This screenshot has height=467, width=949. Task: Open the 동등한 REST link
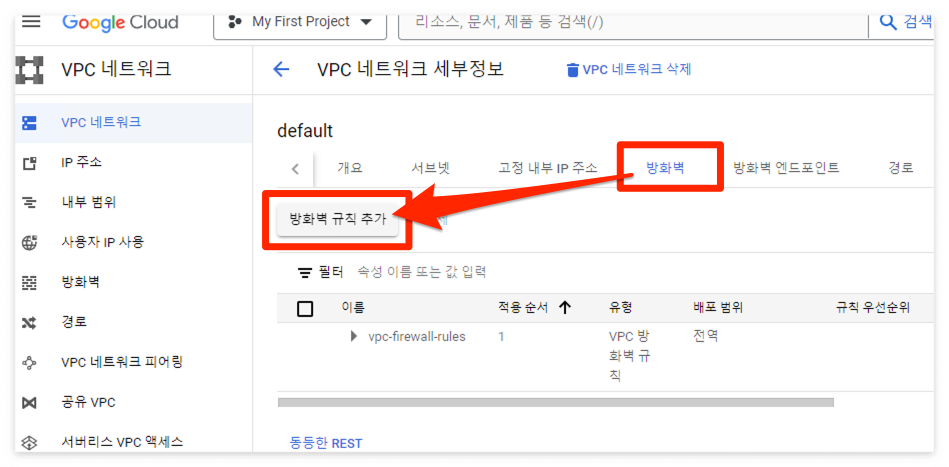pyautogui.click(x=326, y=443)
